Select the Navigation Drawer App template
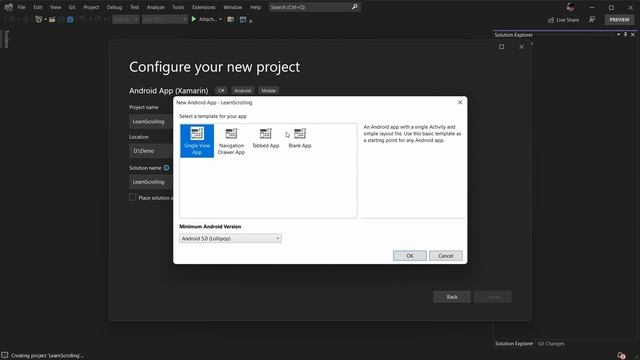The image size is (640, 360). 231,141
